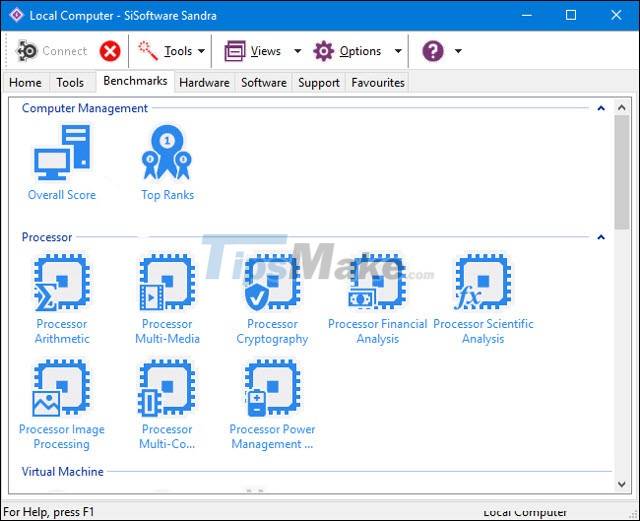Image resolution: width=640 pixels, height=521 pixels.
Task: Click the Computer Management section heading
Action: click(84, 108)
